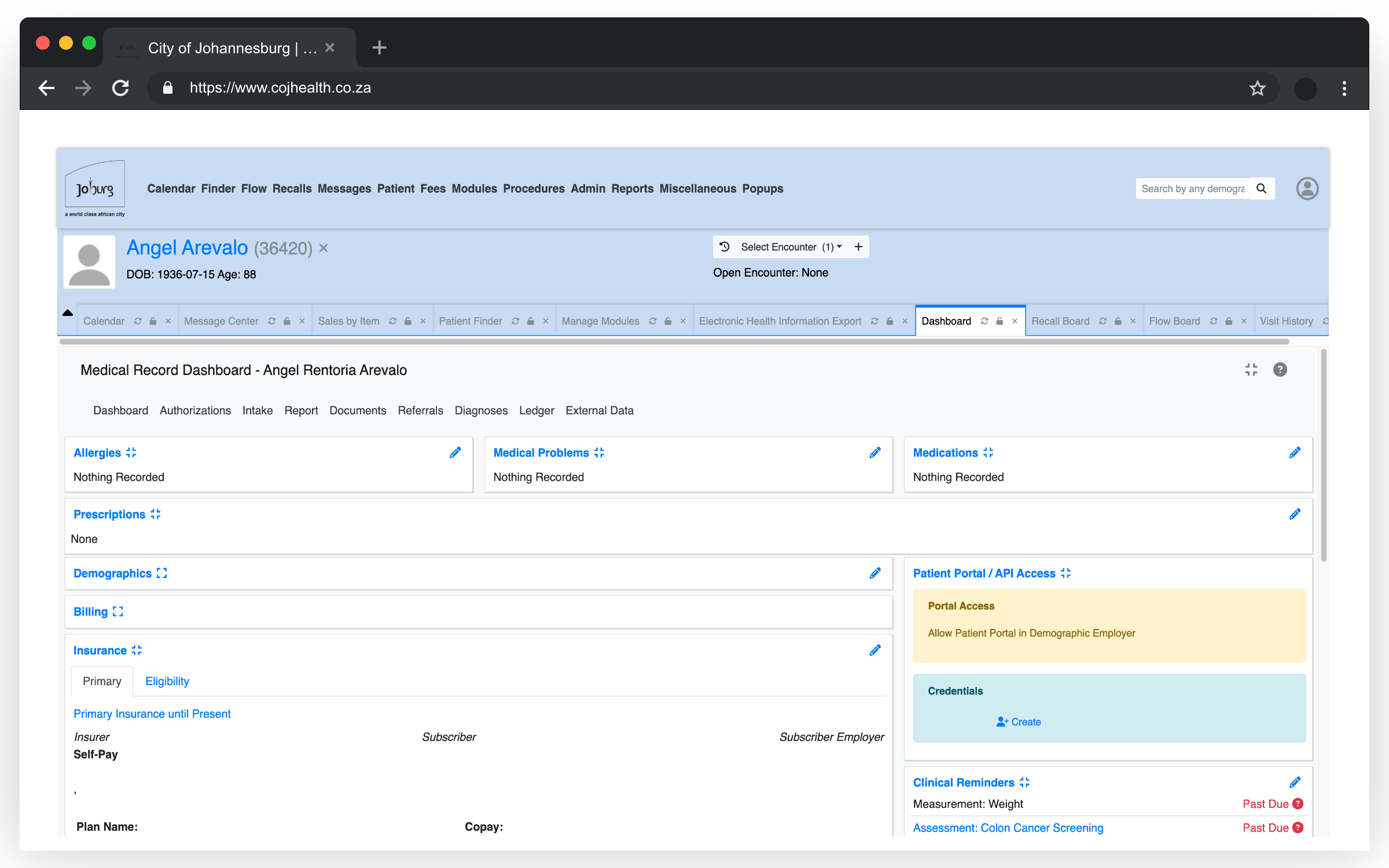Image resolution: width=1389 pixels, height=868 pixels.
Task: Click the horizontal tab scrollbar
Action: pos(674,341)
